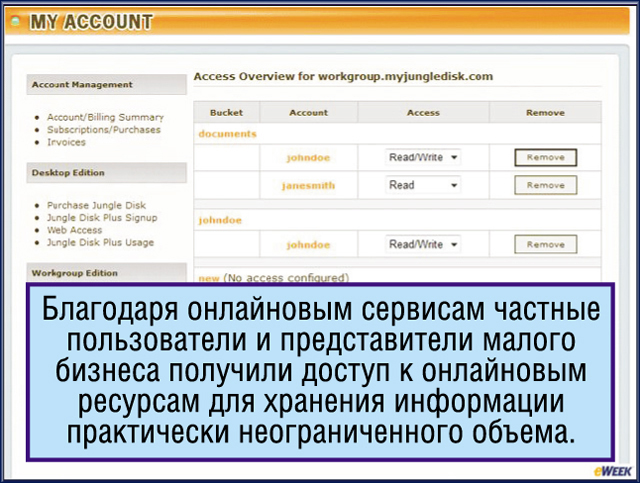Click the Access column header
This screenshot has width=640, height=483.
pos(423,112)
